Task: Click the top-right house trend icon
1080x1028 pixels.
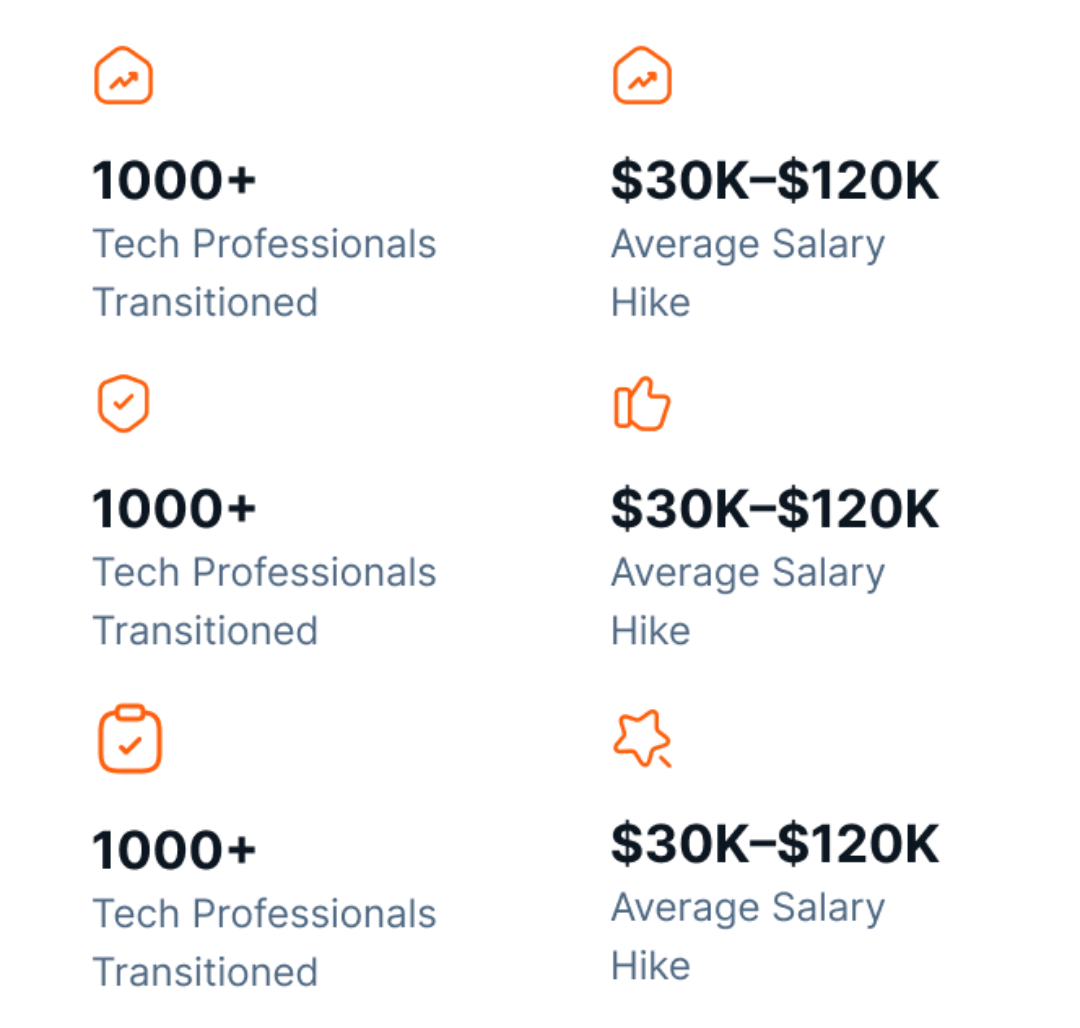Action: tap(642, 76)
